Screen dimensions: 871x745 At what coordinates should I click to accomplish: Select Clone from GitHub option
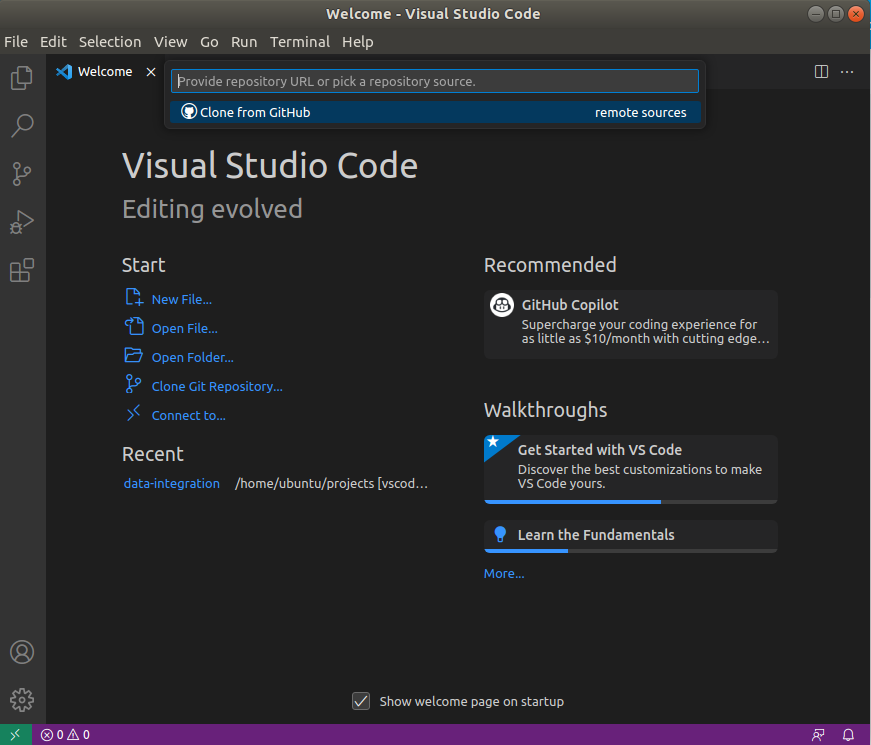pos(435,112)
